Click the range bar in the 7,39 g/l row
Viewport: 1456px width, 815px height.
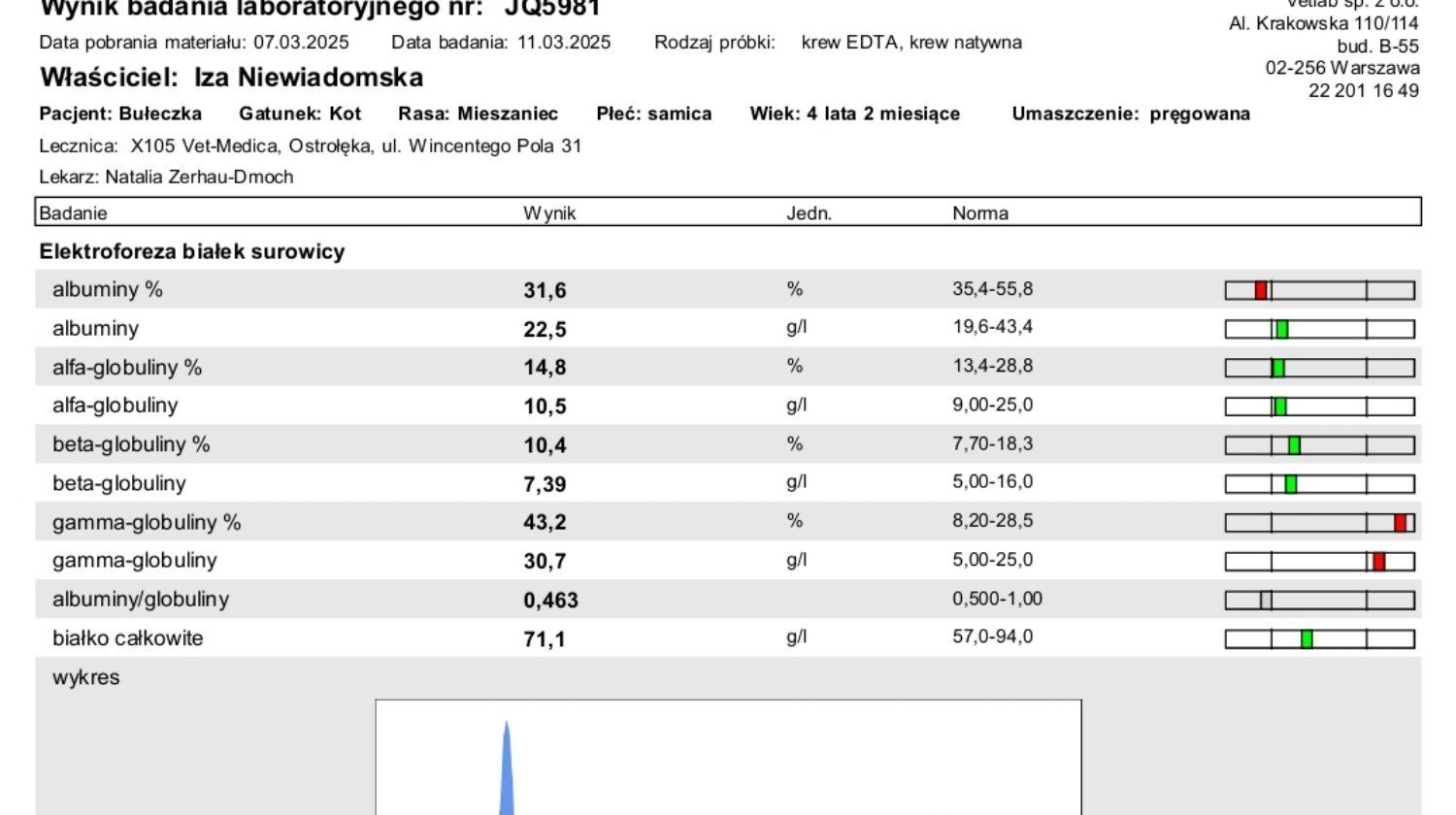coord(1320,483)
